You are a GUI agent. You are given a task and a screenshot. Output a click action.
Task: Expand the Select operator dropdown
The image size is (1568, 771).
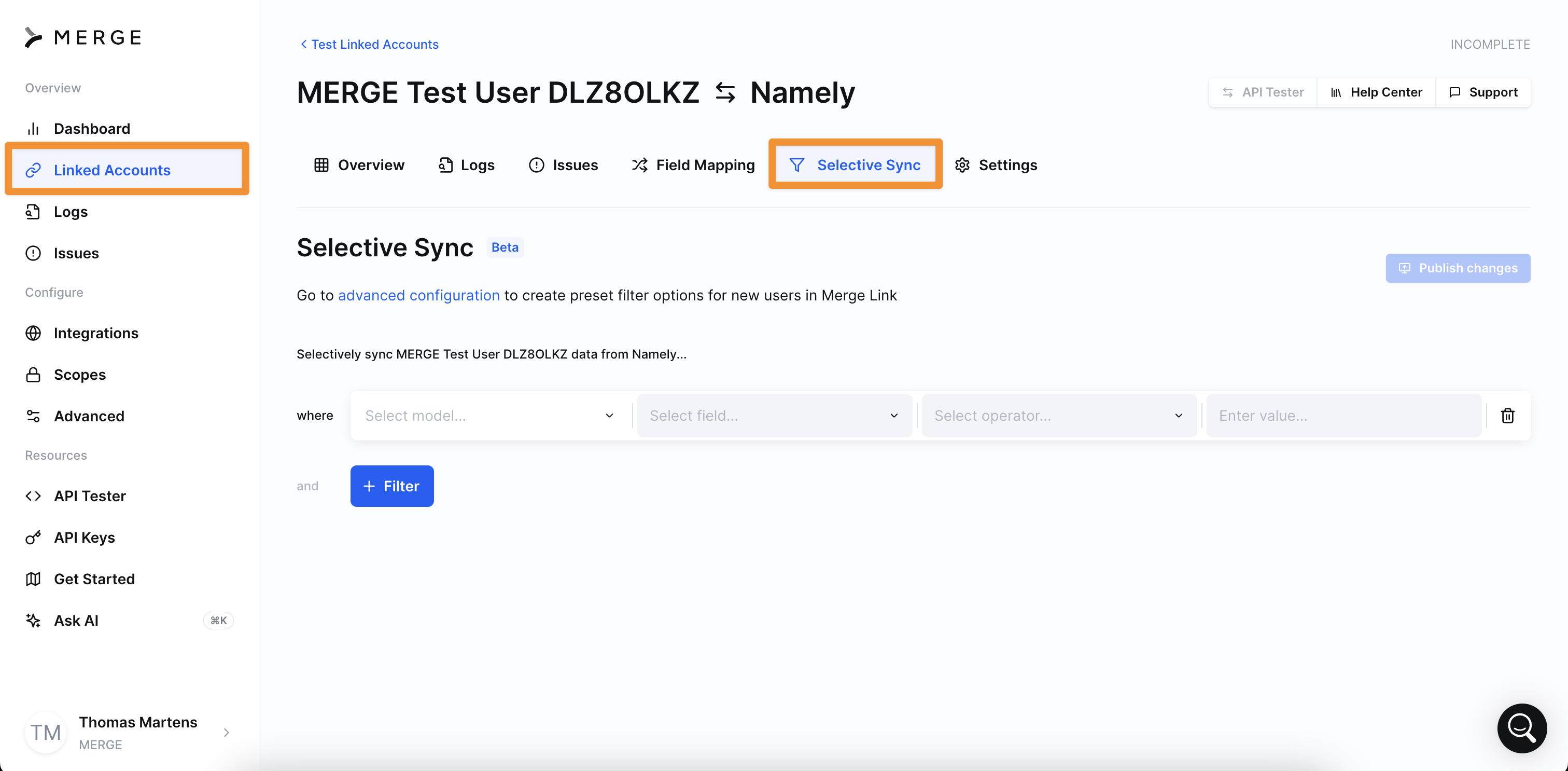pyautogui.click(x=1058, y=416)
